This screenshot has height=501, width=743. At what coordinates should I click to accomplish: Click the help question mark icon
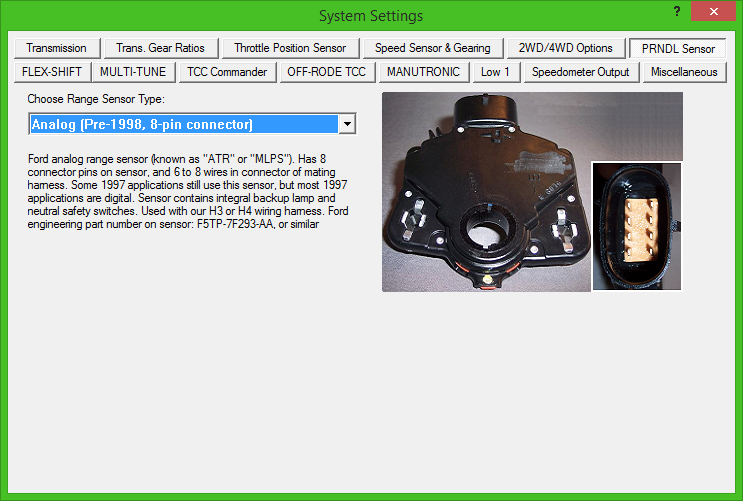coord(678,12)
